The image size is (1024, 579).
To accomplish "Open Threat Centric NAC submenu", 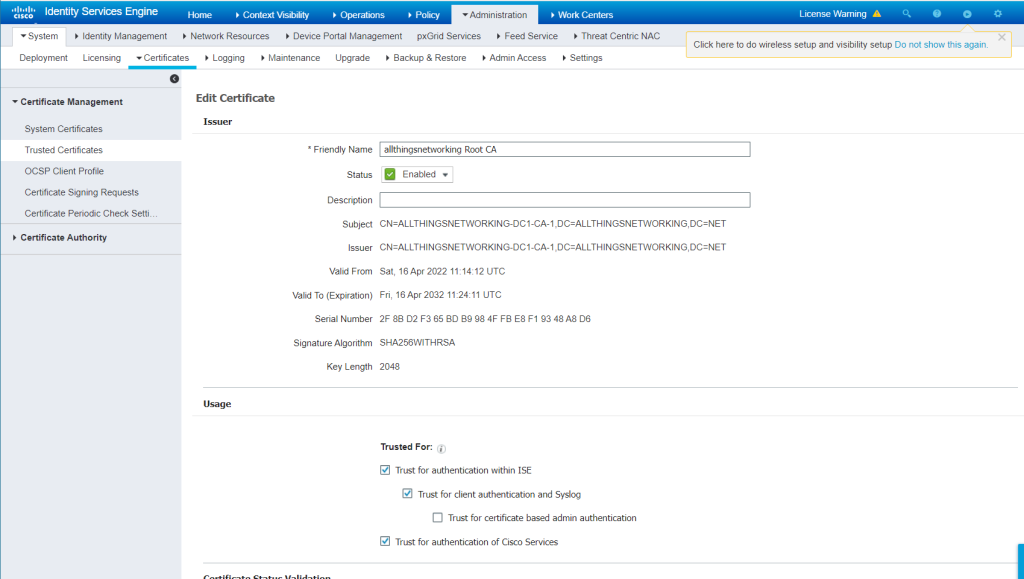I will click(x=616, y=36).
